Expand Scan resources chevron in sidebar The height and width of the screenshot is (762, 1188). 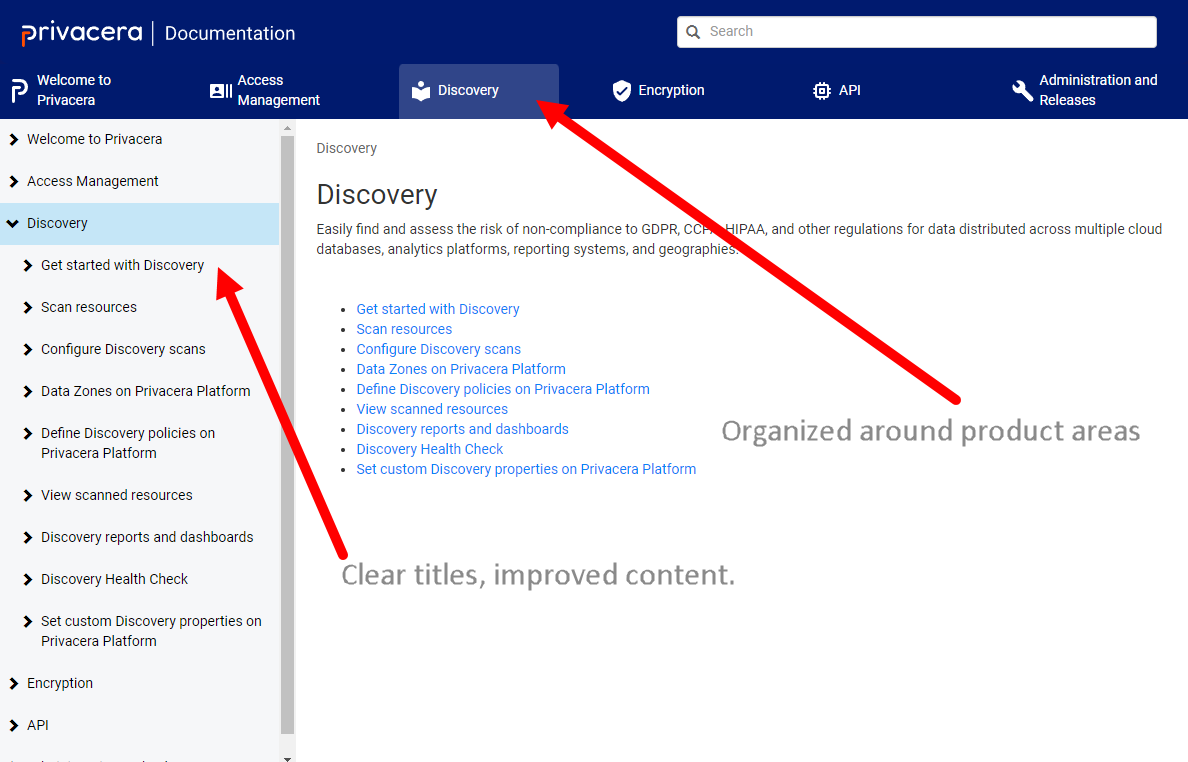pos(27,308)
